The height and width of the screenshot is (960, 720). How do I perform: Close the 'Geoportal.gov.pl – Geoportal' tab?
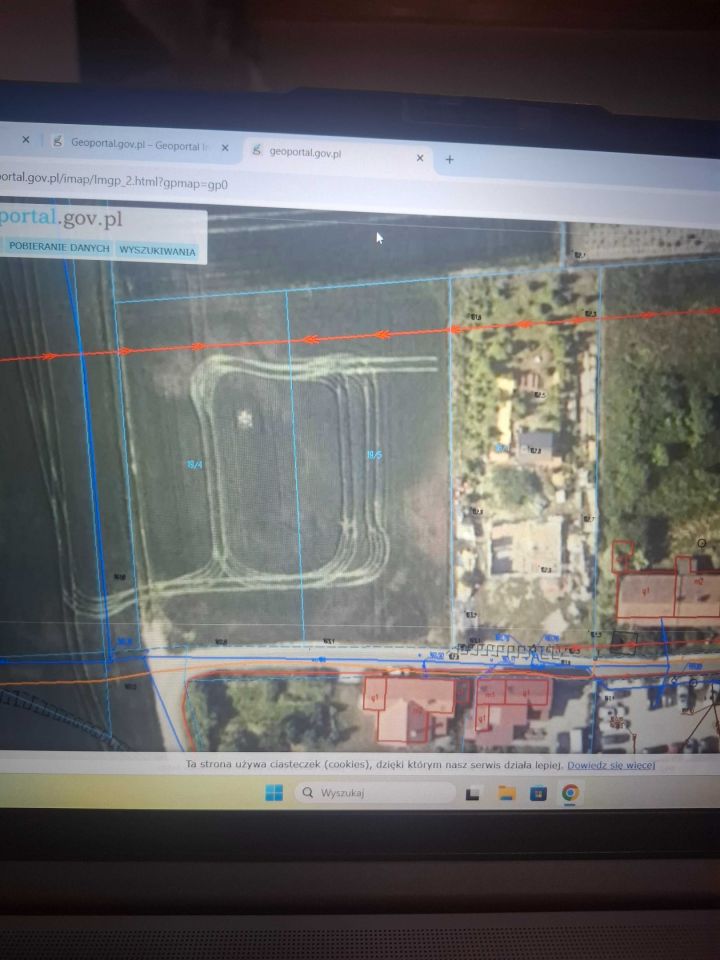(x=225, y=148)
